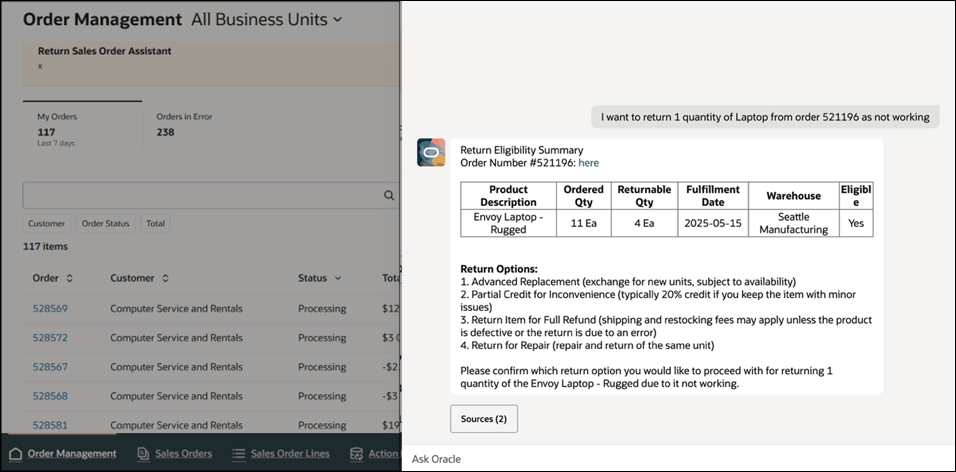
Task: Click the orders search field
Action: click(x=200, y=196)
